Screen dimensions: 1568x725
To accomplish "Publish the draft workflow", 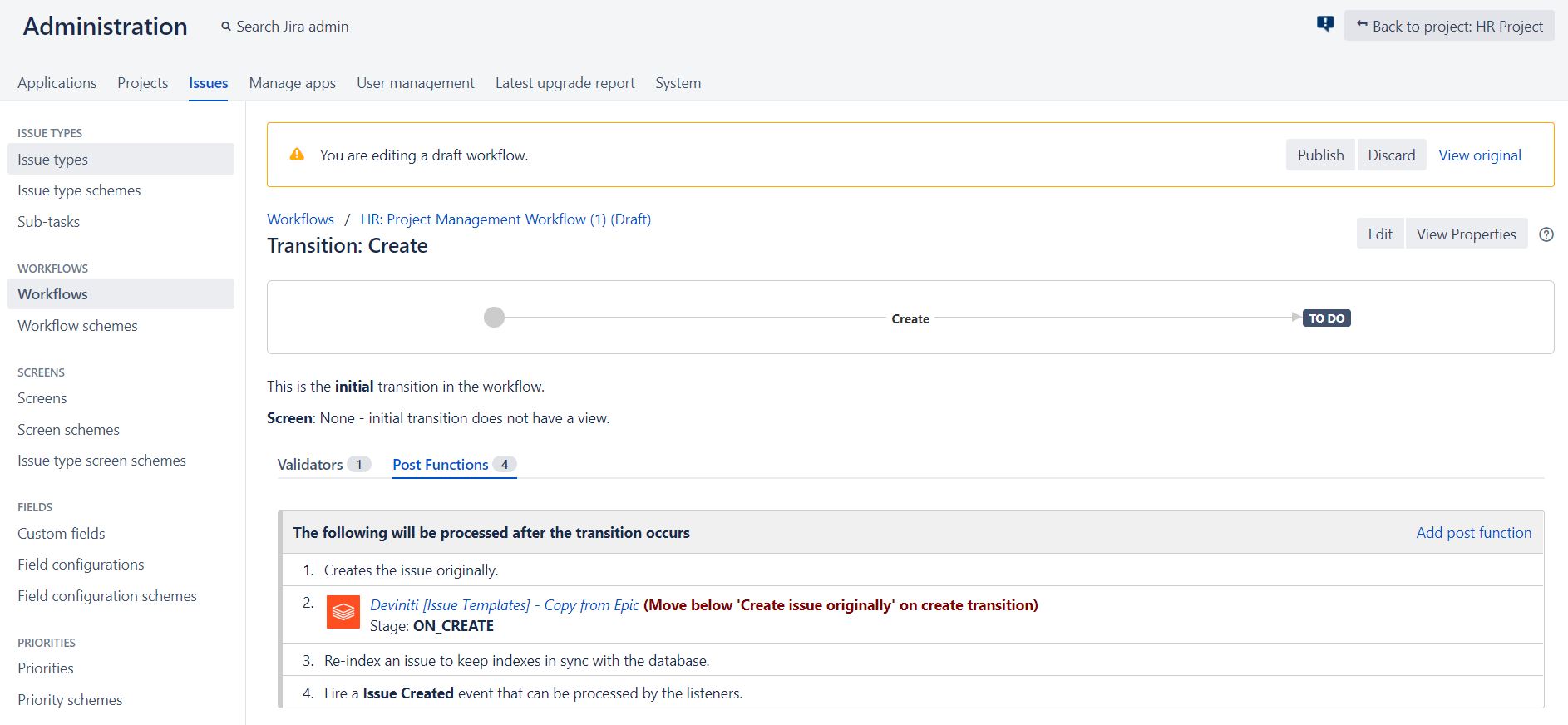I will (1320, 155).
